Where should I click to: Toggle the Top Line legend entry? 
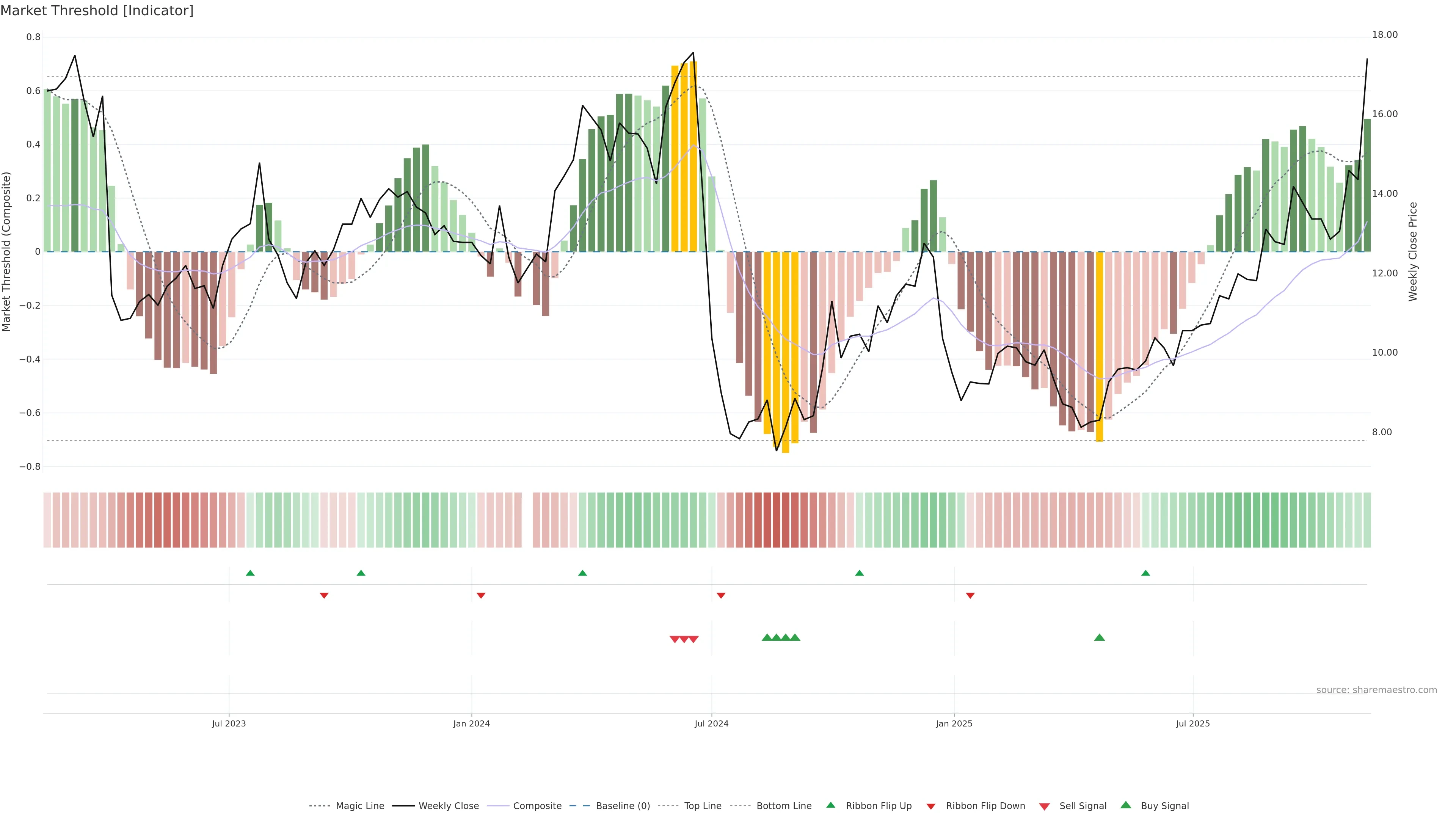click(x=703, y=806)
